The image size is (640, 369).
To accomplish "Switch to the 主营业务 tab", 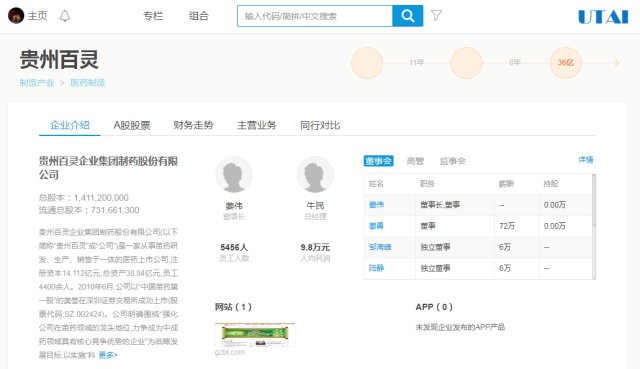I will tap(257, 125).
